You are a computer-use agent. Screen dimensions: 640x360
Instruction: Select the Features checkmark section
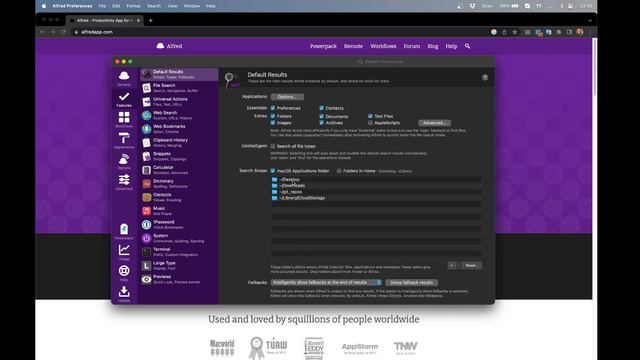click(x=124, y=99)
